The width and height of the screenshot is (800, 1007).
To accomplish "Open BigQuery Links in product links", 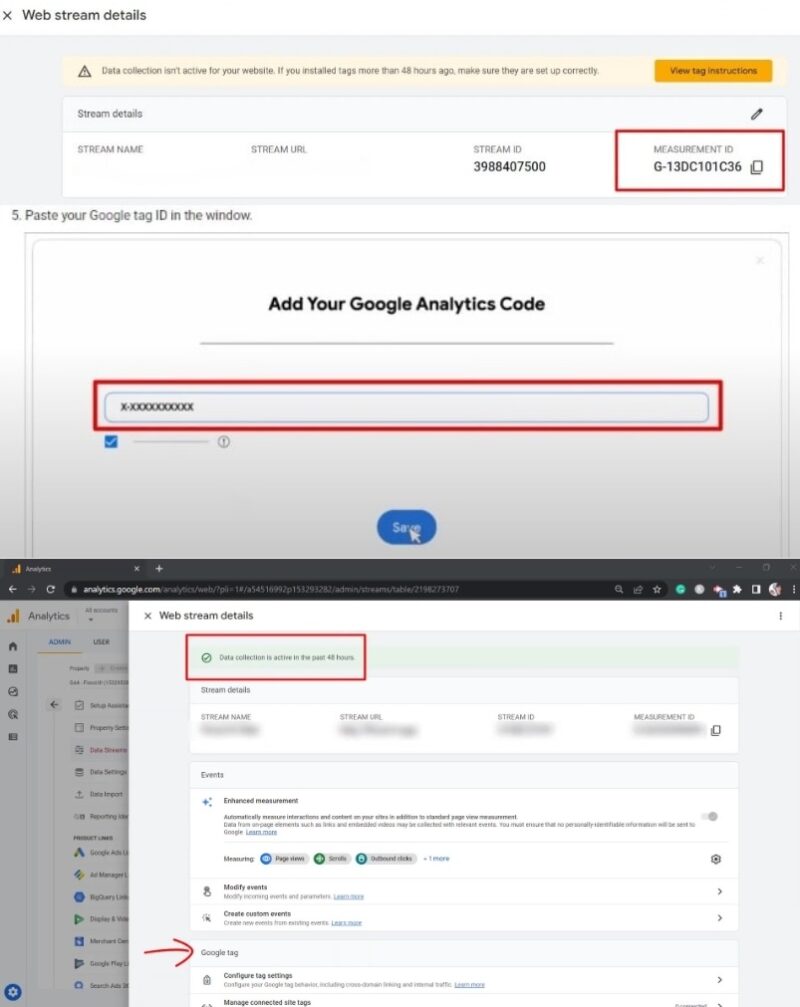I will click(x=101, y=897).
